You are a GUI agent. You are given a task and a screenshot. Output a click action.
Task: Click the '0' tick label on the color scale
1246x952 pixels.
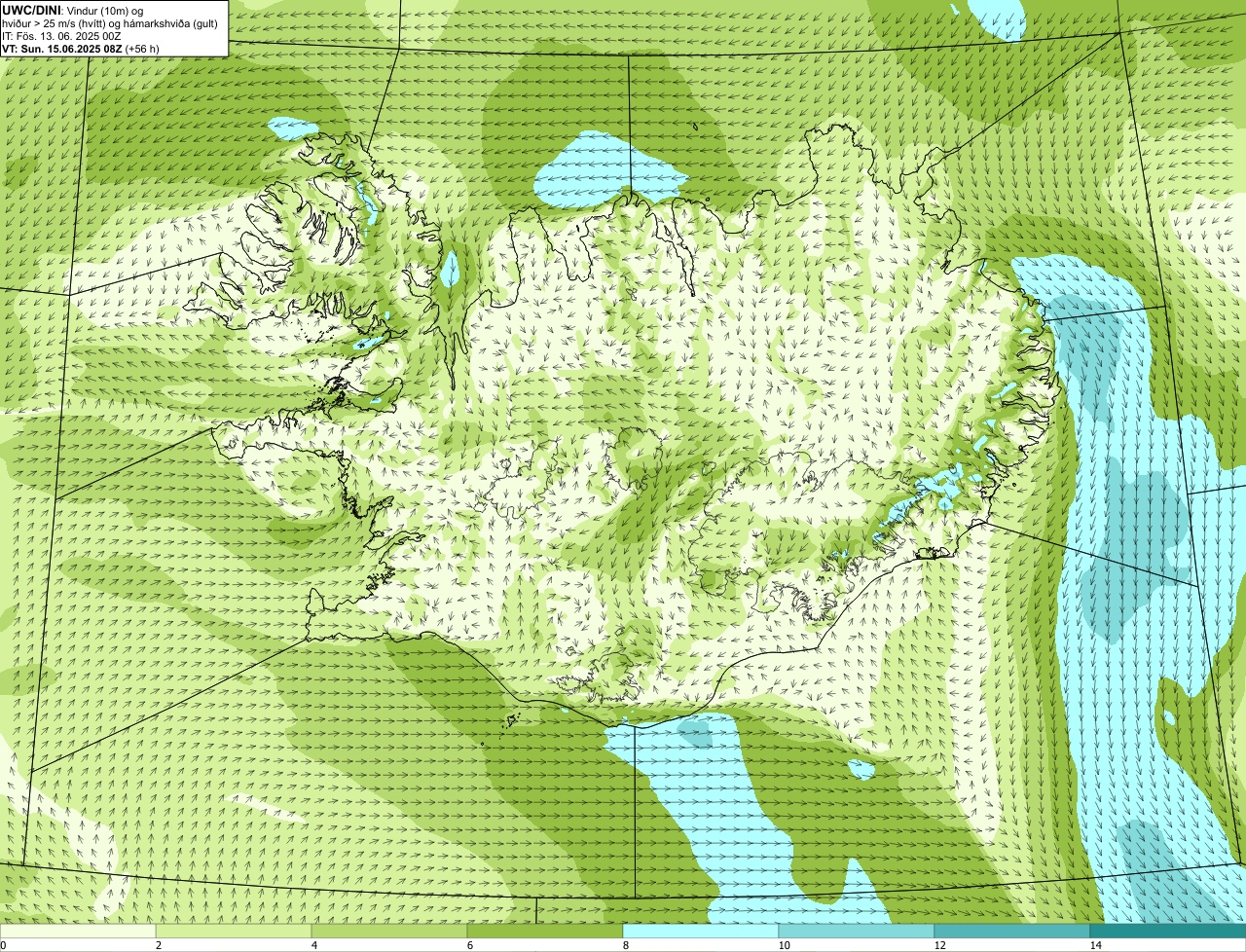[x=3, y=945]
